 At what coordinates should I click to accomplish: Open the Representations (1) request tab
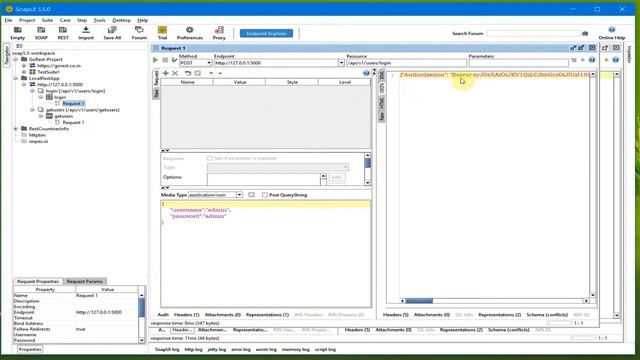coord(267,315)
